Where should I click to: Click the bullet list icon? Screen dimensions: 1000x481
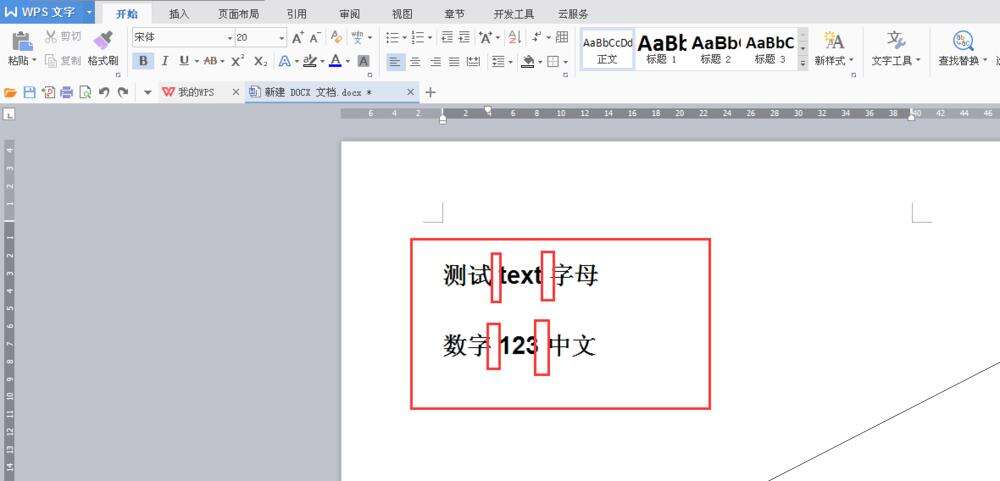[392, 38]
